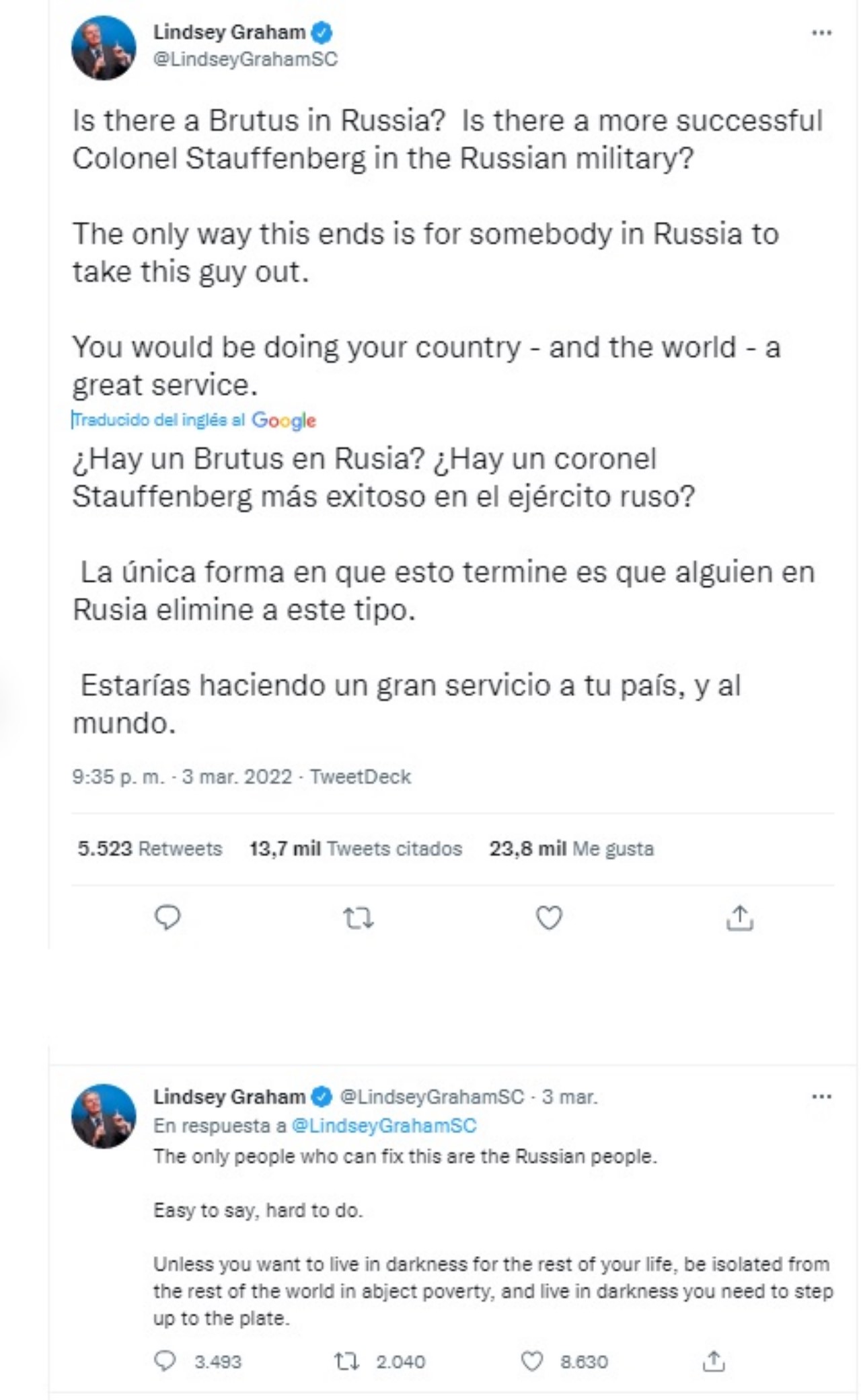Retweet the reply tweet with 2.040 retweets
Viewport: 861px width, 1400px height.
coord(346,1362)
